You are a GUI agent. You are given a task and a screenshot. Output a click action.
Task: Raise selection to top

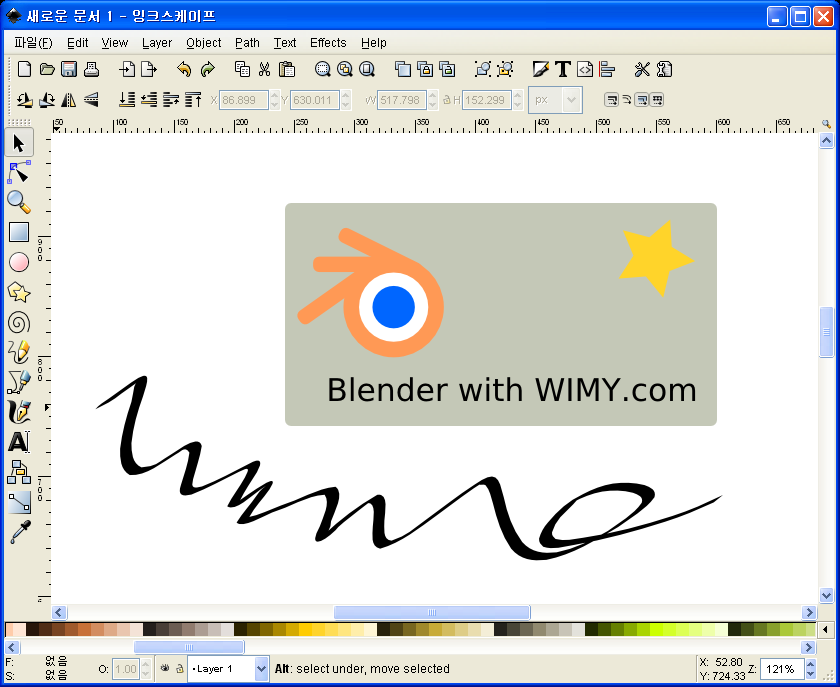tap(193, 100)
